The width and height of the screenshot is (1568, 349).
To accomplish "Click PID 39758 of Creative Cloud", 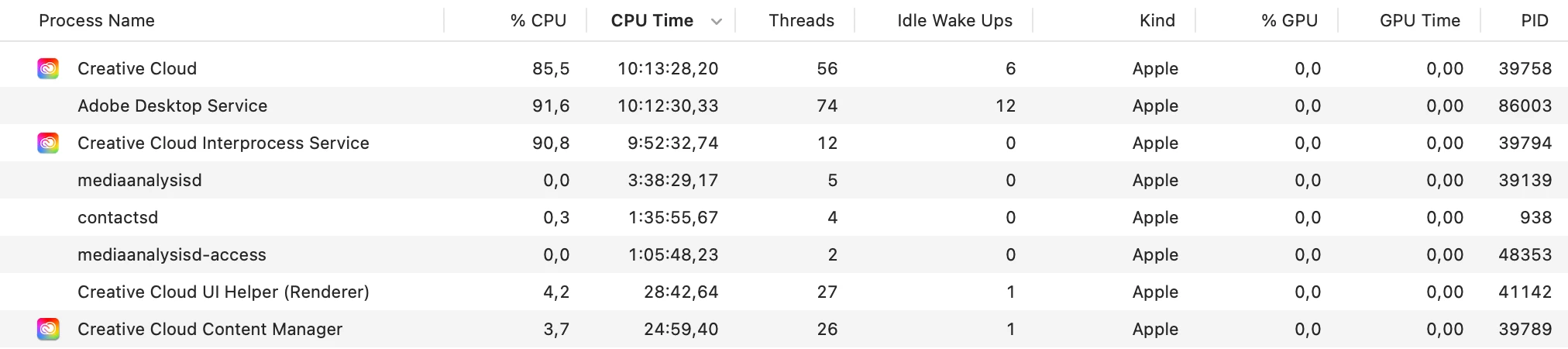I will coord(1525,69).
